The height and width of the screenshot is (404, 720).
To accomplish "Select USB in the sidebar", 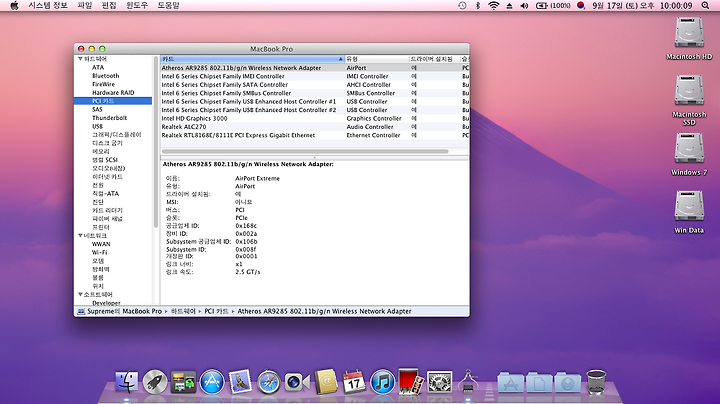I will tap(97, 126).
